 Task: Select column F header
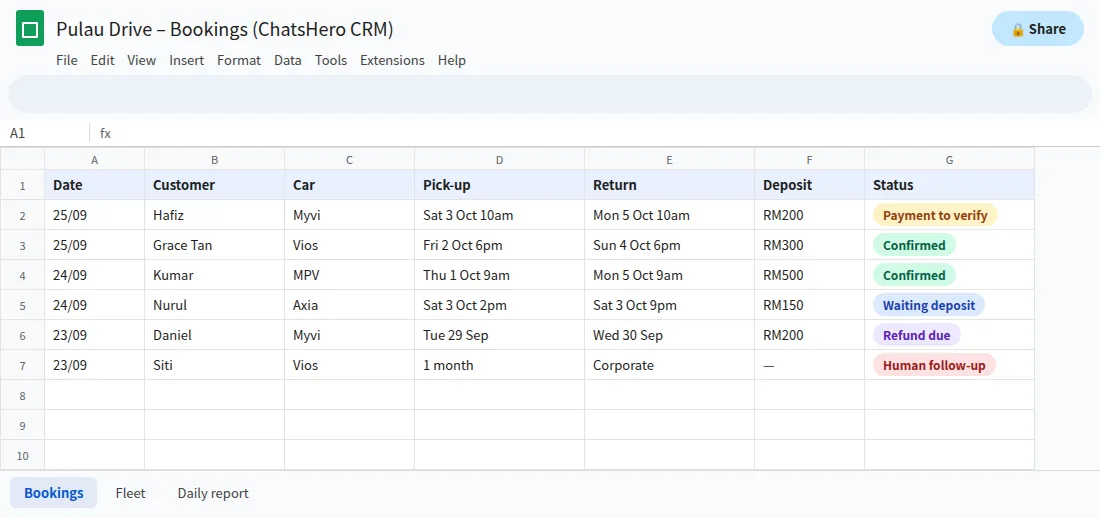810,159
